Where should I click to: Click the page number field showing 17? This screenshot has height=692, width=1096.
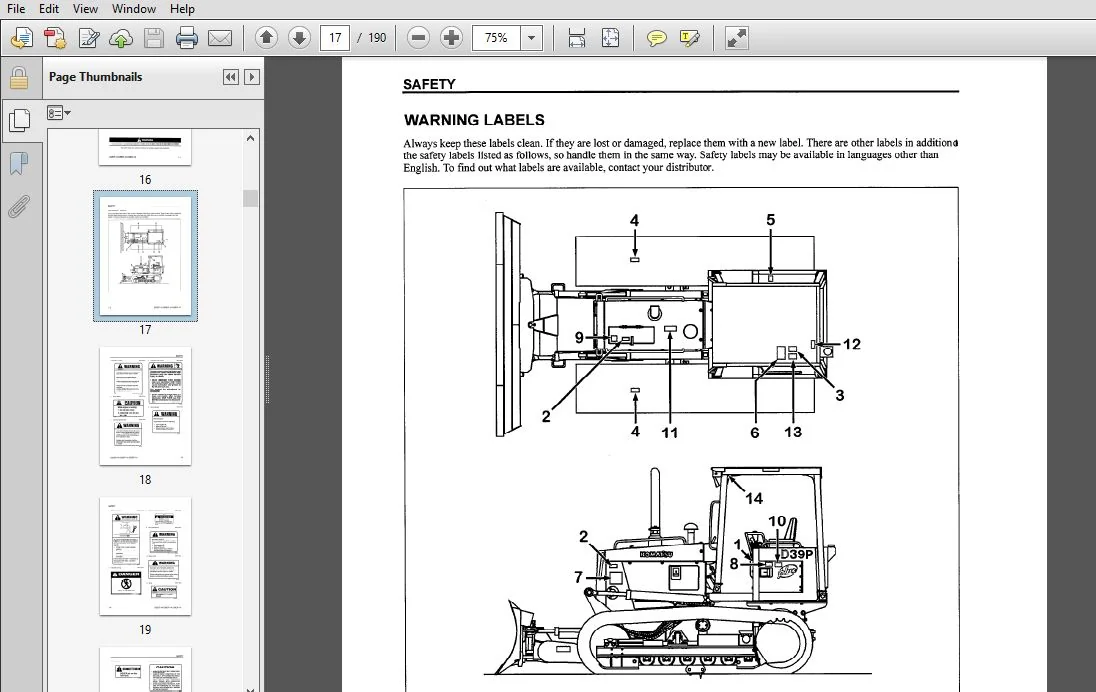[335, 38]
